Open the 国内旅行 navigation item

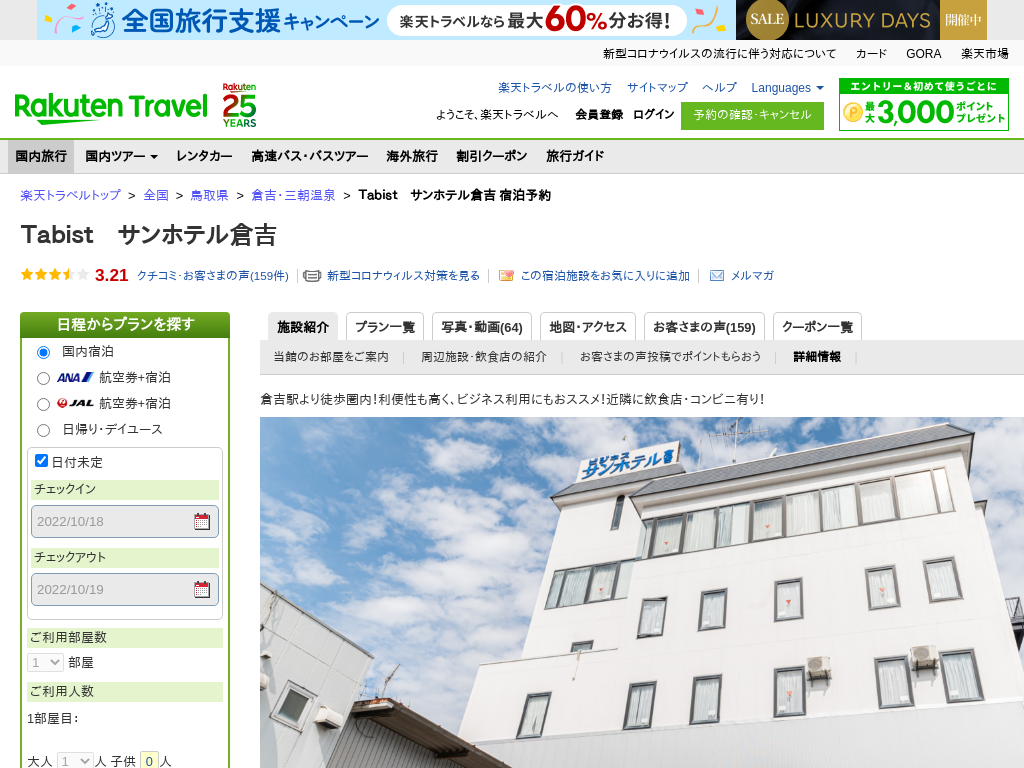(41, 156)
